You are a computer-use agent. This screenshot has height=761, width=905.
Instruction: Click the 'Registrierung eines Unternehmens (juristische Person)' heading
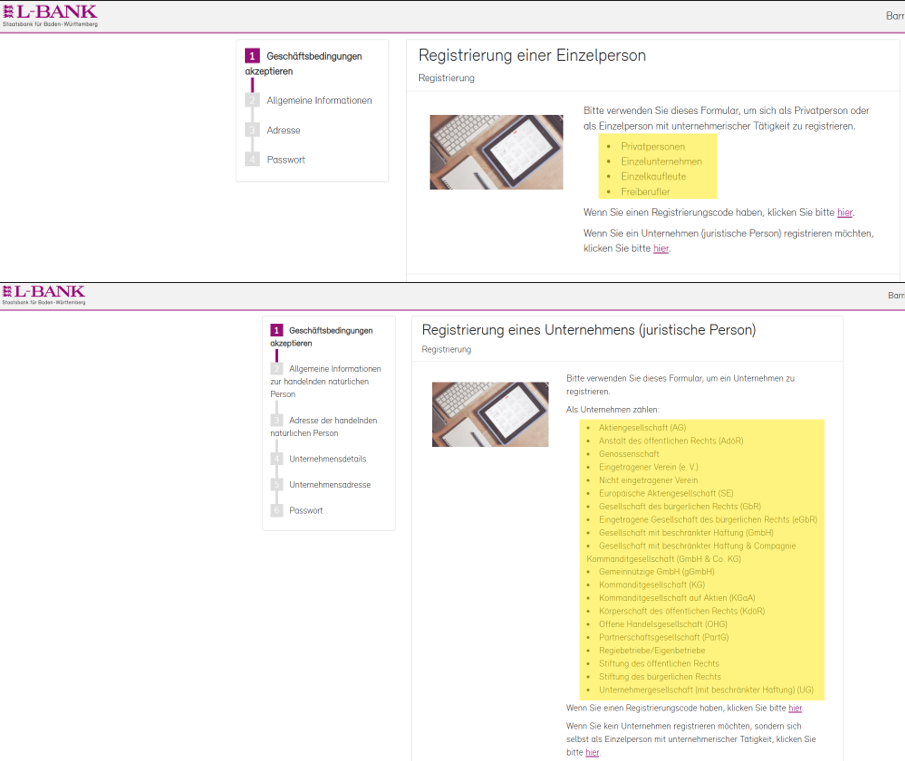pos(588,330)
